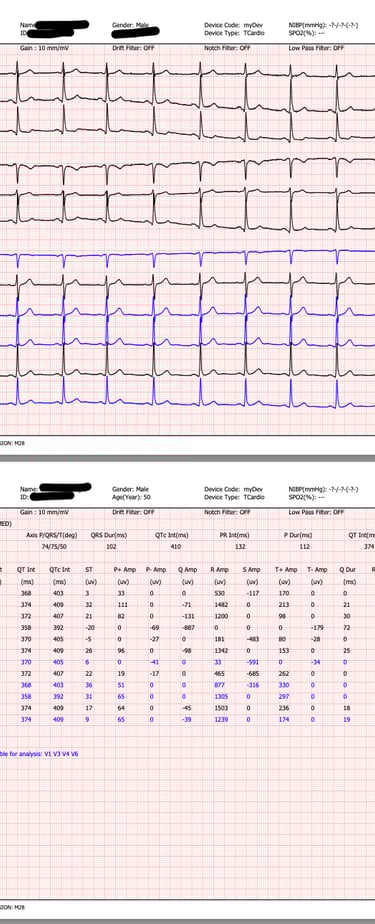This screenshot has height=924, width=375.
Task: Select the 'PR Int(ms)' label
Action: (x=234, y=536)
